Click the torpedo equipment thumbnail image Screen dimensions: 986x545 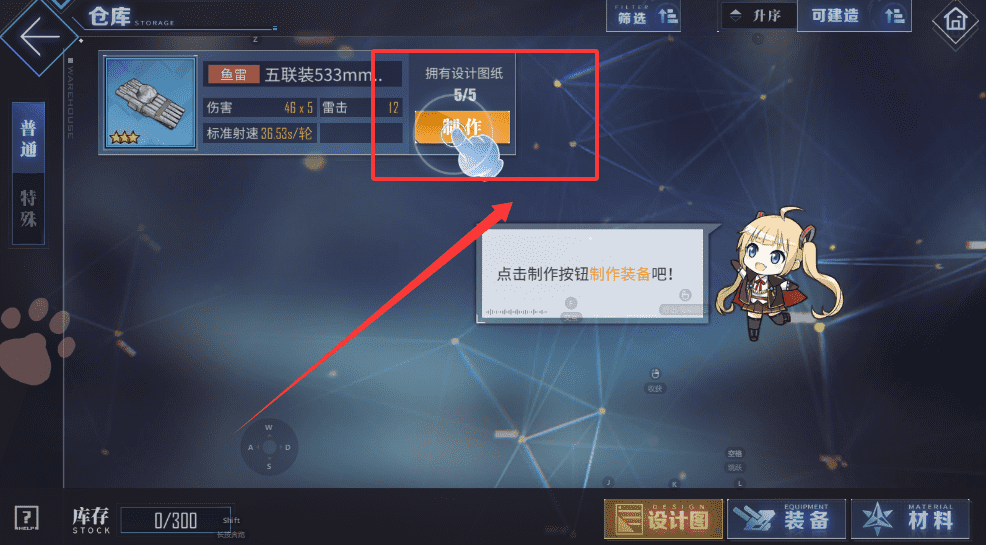coord(150,102)
